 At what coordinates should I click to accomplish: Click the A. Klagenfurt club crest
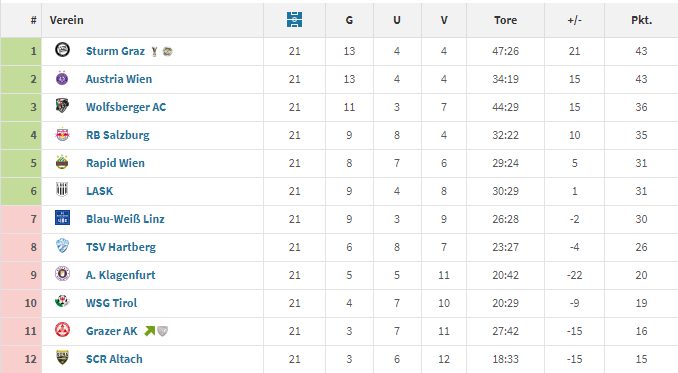coord(62,274)
